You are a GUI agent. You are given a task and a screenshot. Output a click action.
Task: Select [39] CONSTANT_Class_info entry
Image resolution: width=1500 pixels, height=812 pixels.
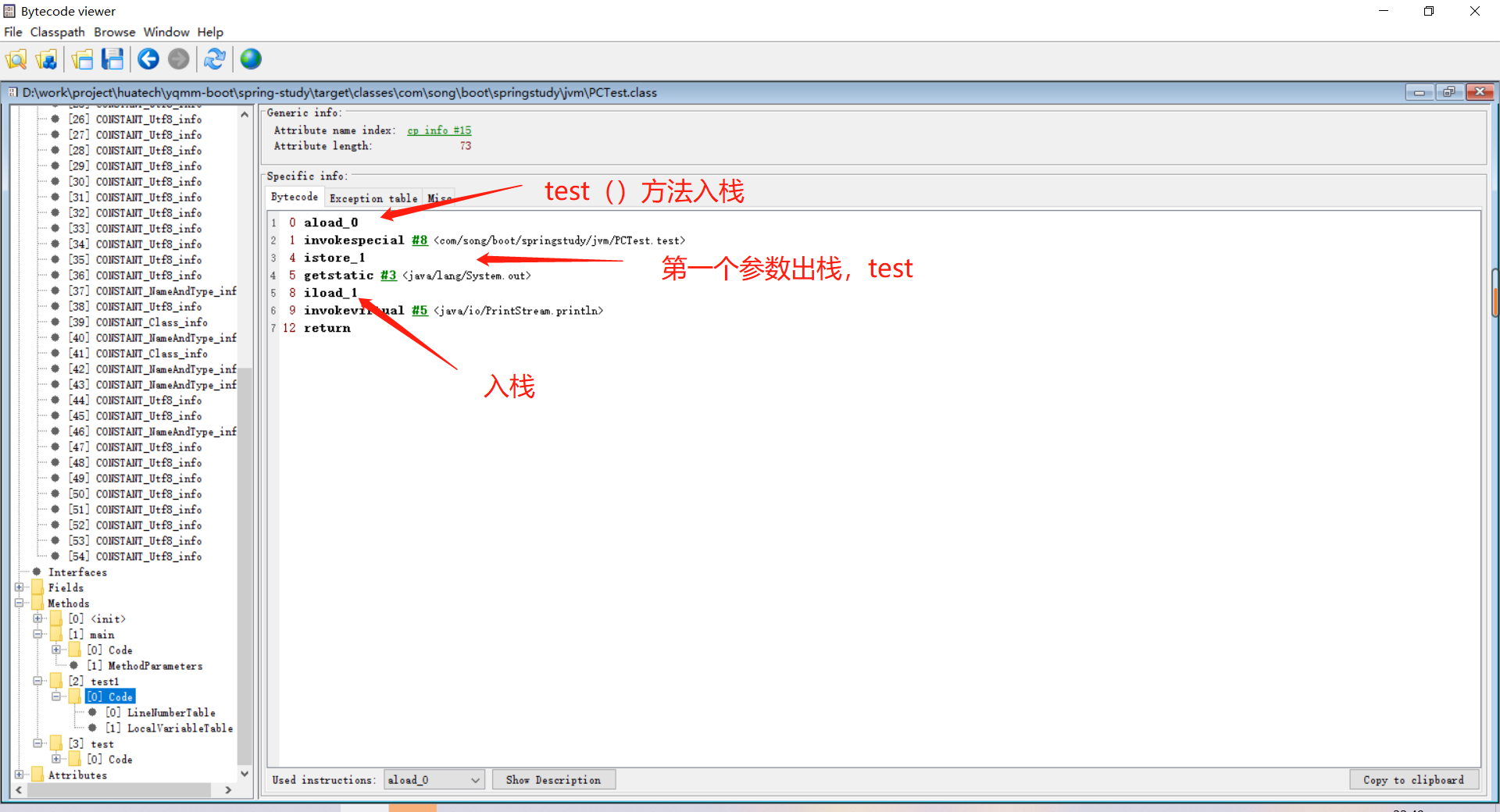pyautogui.click(x=137, y=322)
